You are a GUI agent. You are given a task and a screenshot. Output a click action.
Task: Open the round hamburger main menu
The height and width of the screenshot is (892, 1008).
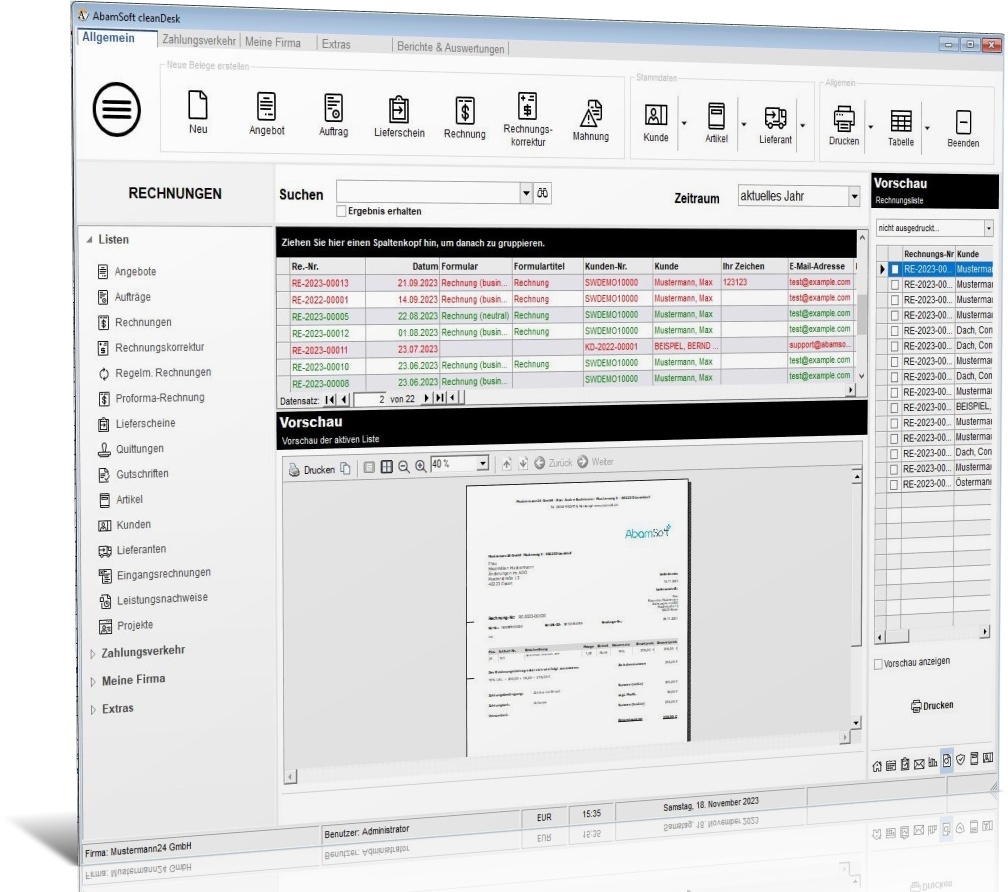pos(116,109)
